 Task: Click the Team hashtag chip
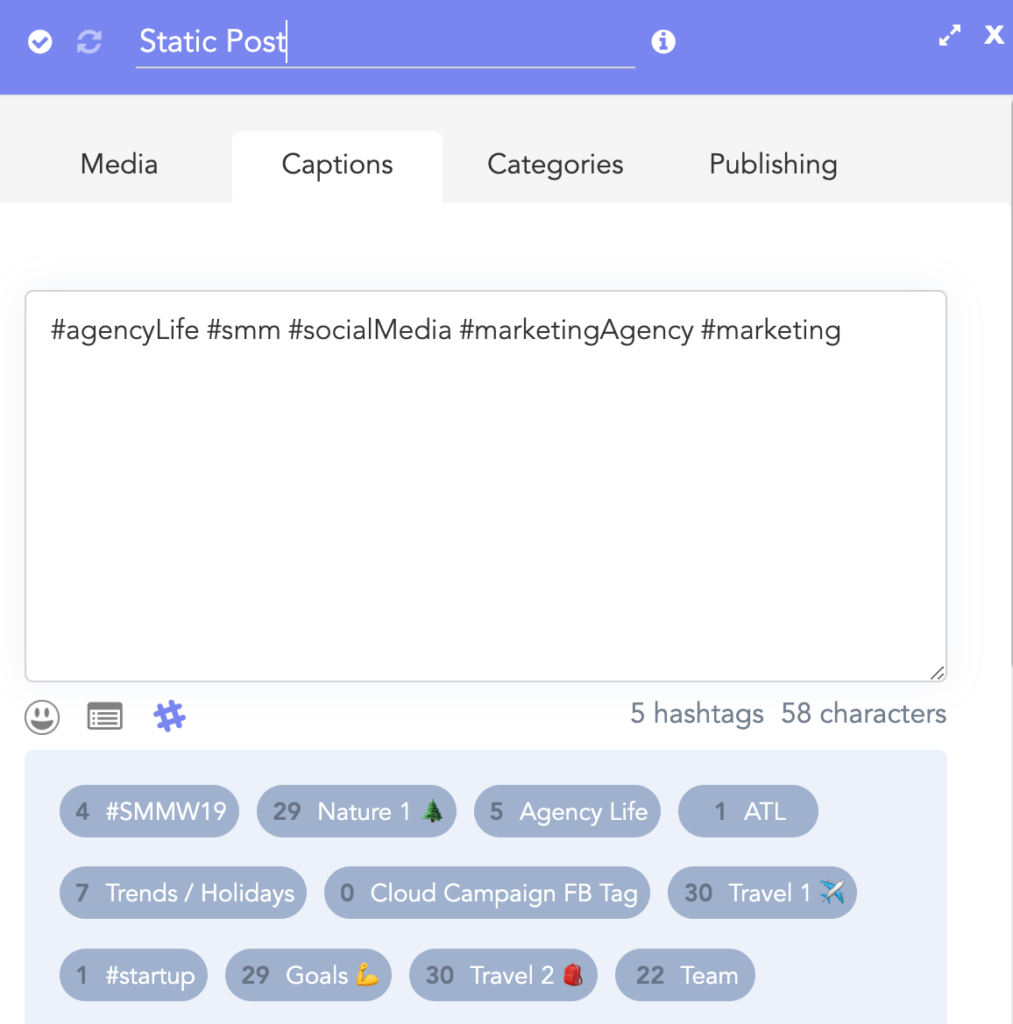(685, 975)
